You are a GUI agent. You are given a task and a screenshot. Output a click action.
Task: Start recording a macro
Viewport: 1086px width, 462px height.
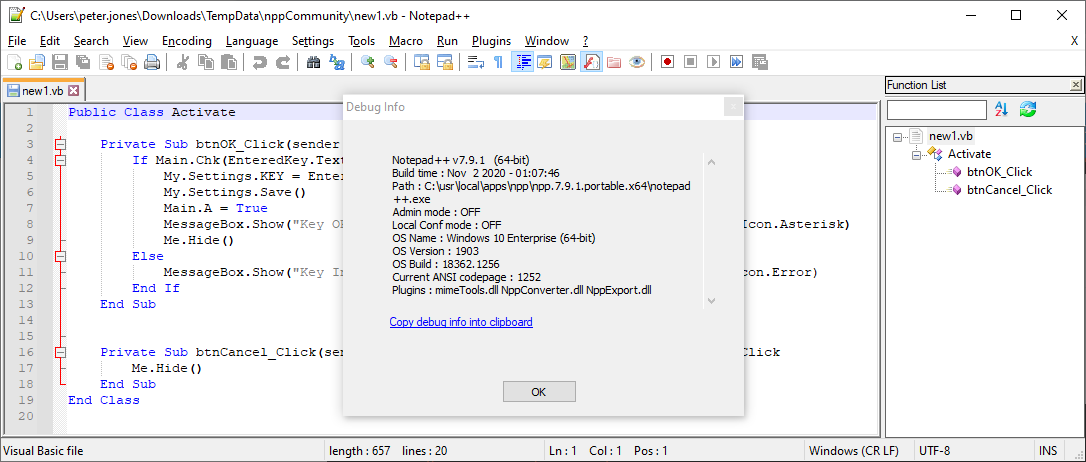(668, 62)
